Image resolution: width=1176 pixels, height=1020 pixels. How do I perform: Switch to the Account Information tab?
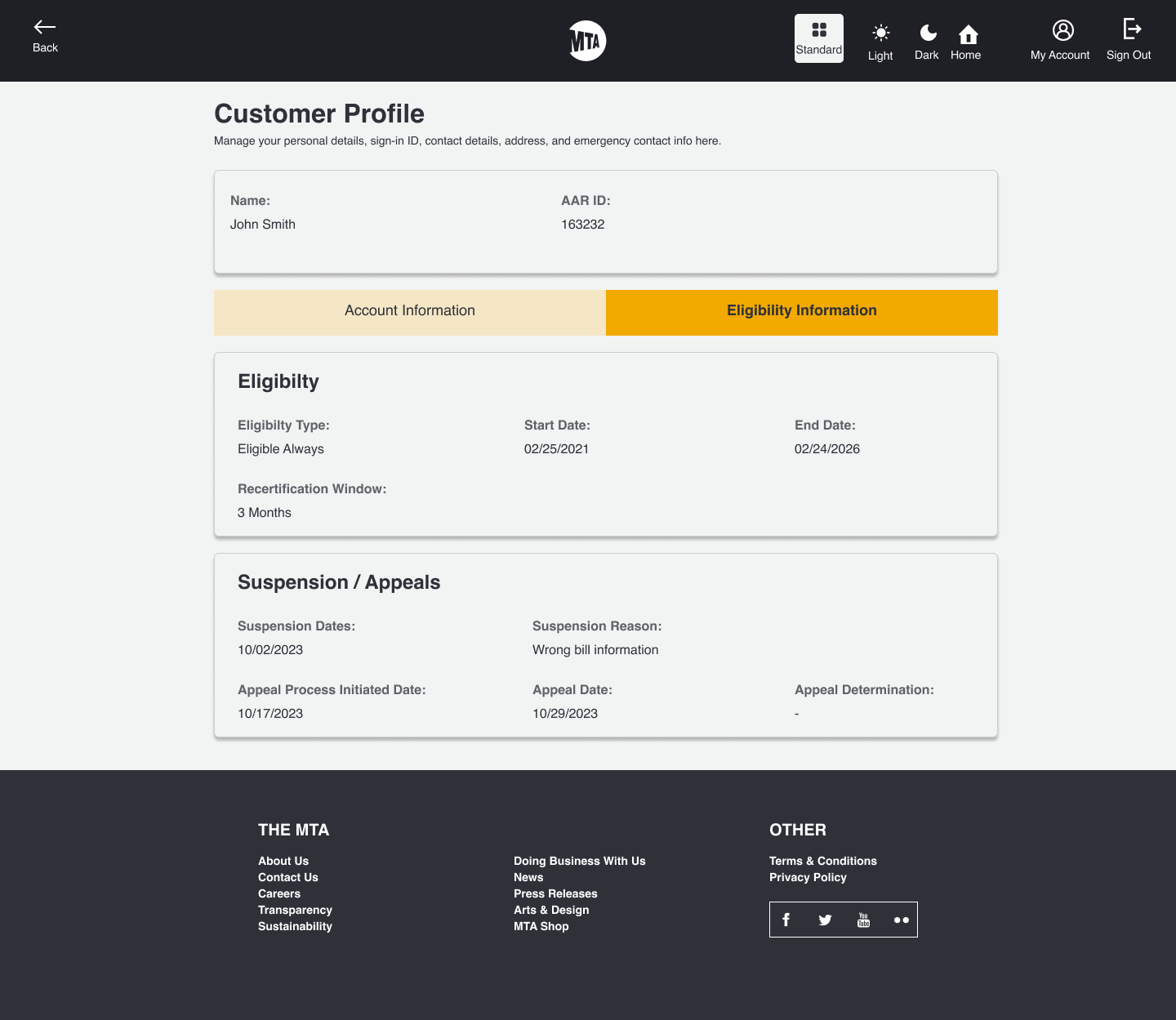point(409,311)
